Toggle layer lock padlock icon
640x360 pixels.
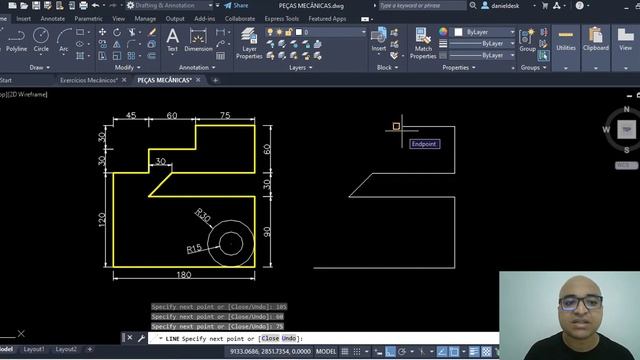tap(289, 32)
